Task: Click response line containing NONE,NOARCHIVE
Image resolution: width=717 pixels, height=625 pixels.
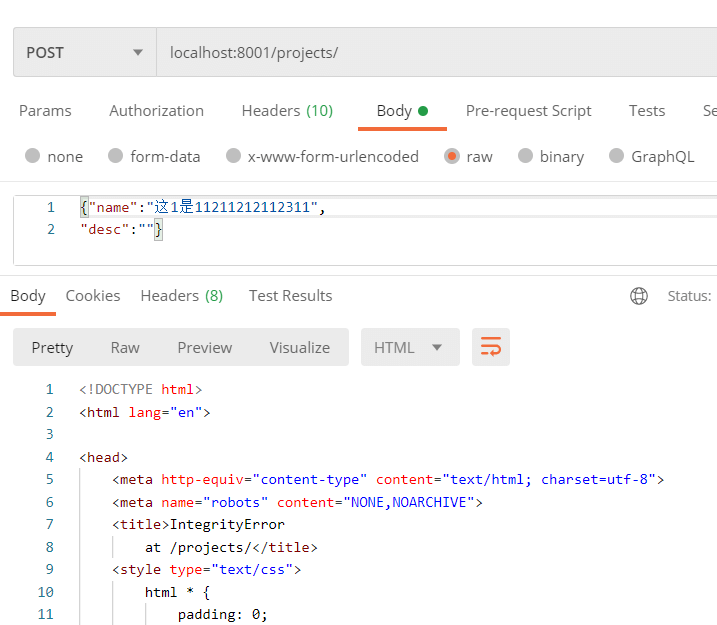Action: tap(297, 502)
